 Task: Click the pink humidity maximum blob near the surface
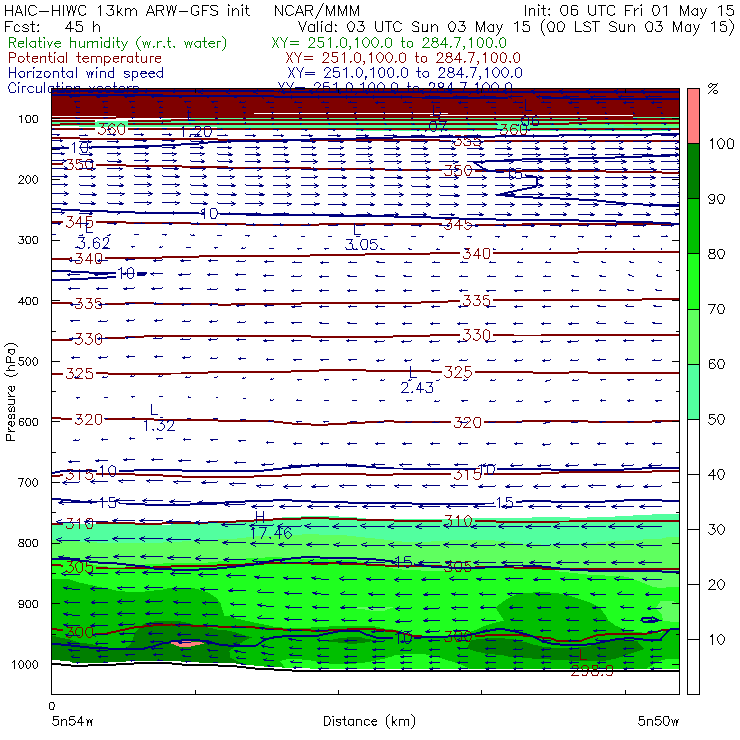(187, 643)
